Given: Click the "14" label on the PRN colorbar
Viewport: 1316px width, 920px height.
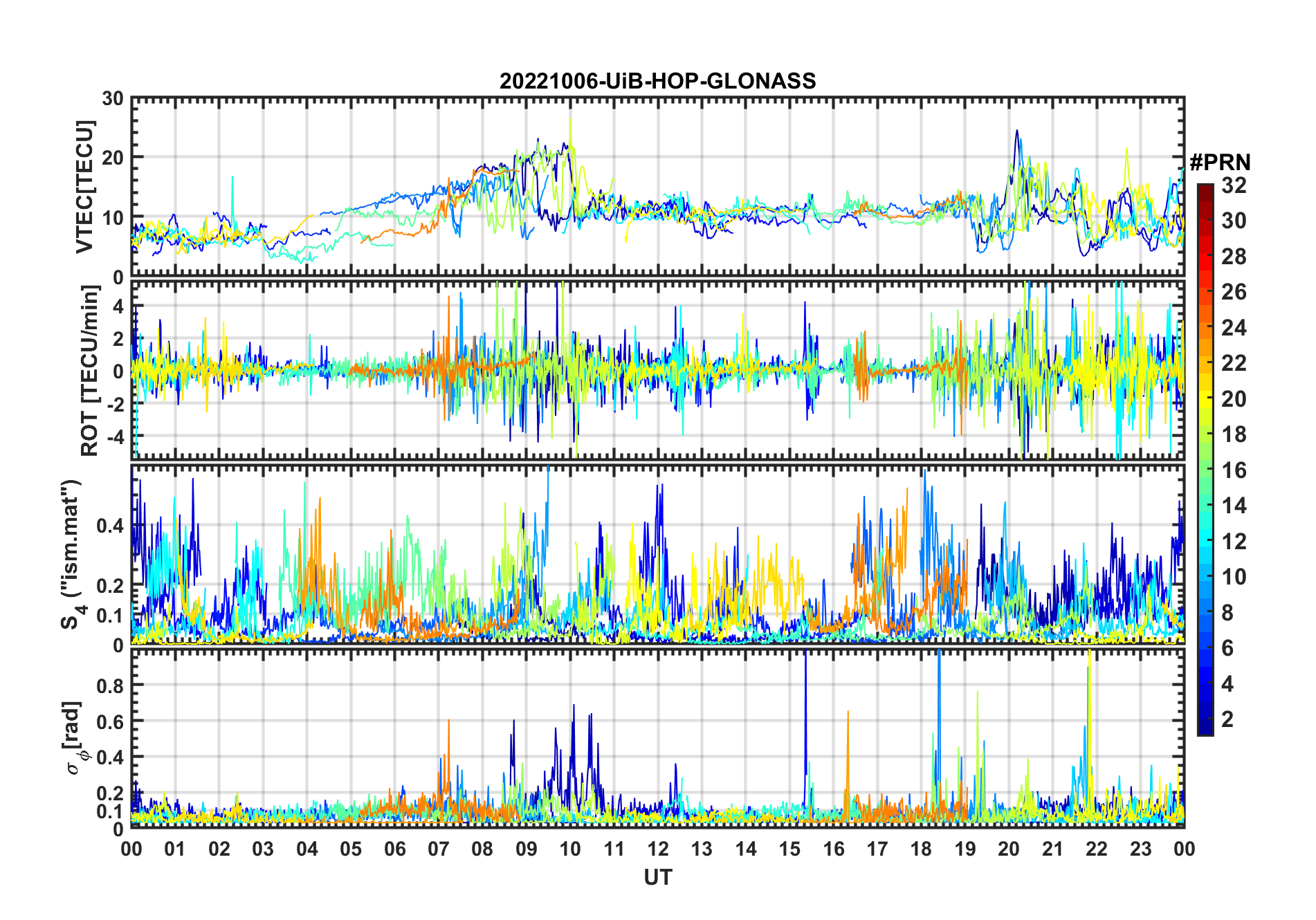Looking at the screenshot, I should tap(1234, 506).
